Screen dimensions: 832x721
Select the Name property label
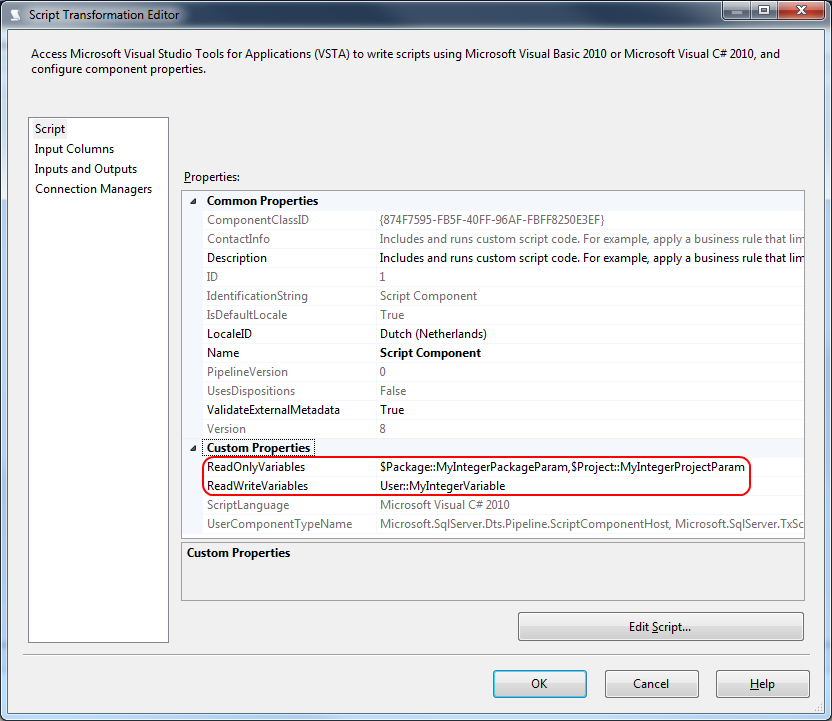pyautogui.click(x=223, y=353)
